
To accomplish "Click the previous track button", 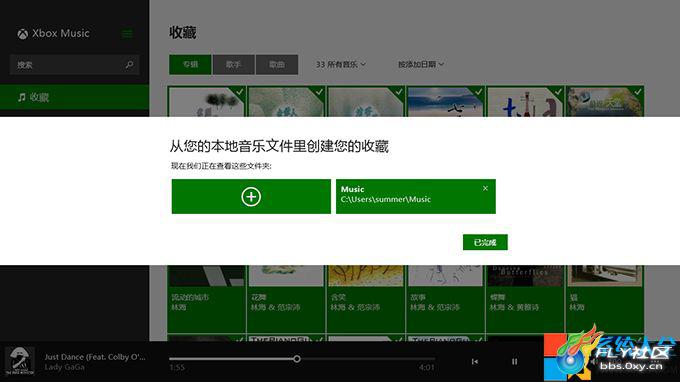I will (x=475, y=362).
